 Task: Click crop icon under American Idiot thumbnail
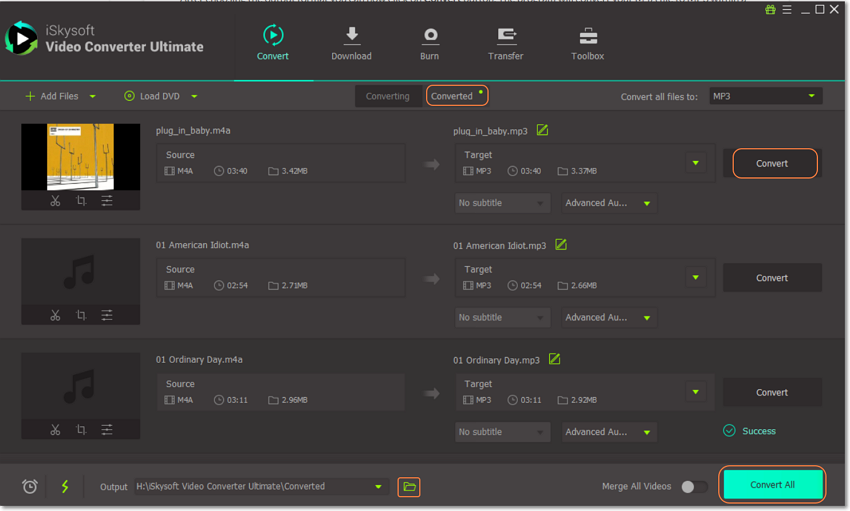(x=81, y=315)
